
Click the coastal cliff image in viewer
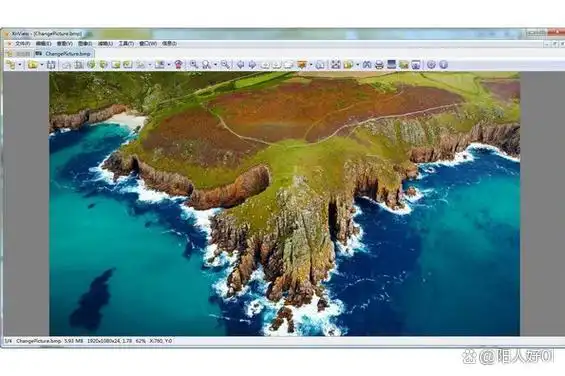(x=284, y=204)
